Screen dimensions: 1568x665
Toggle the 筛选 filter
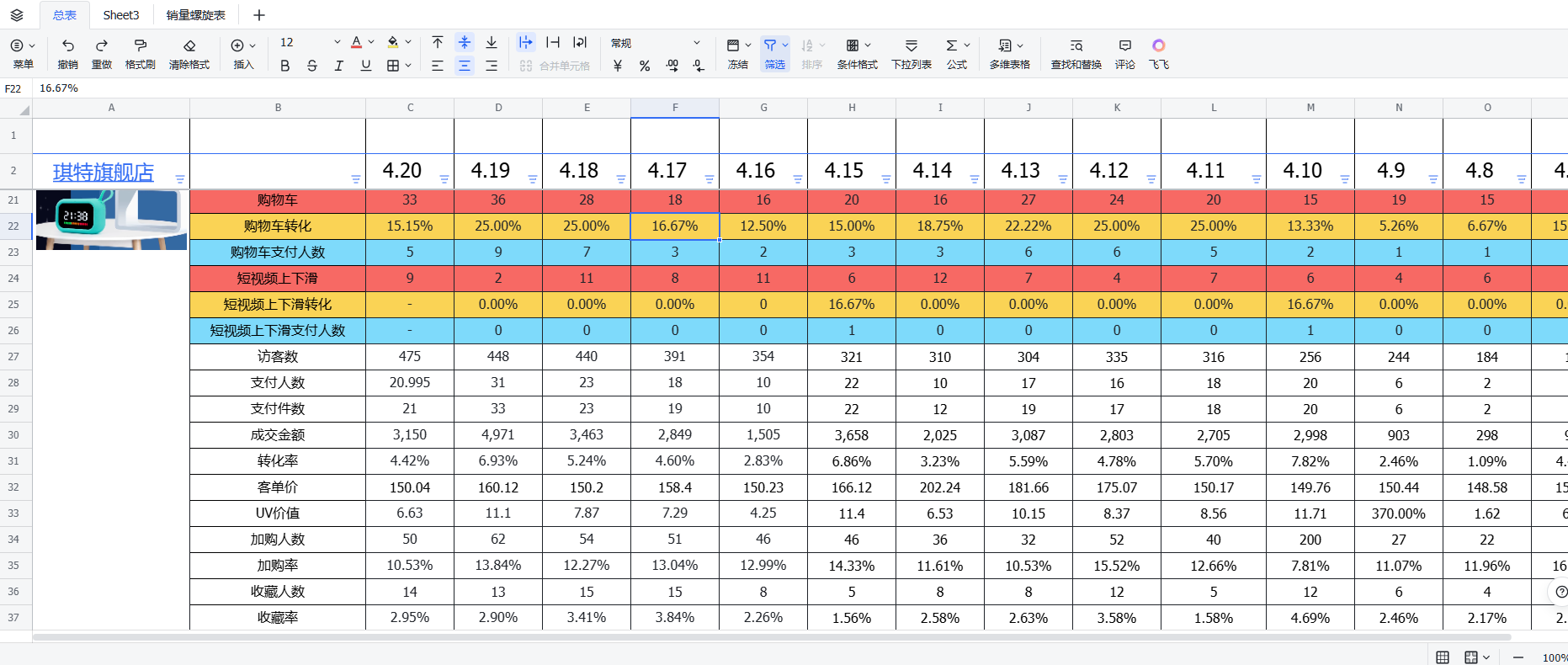775,53
